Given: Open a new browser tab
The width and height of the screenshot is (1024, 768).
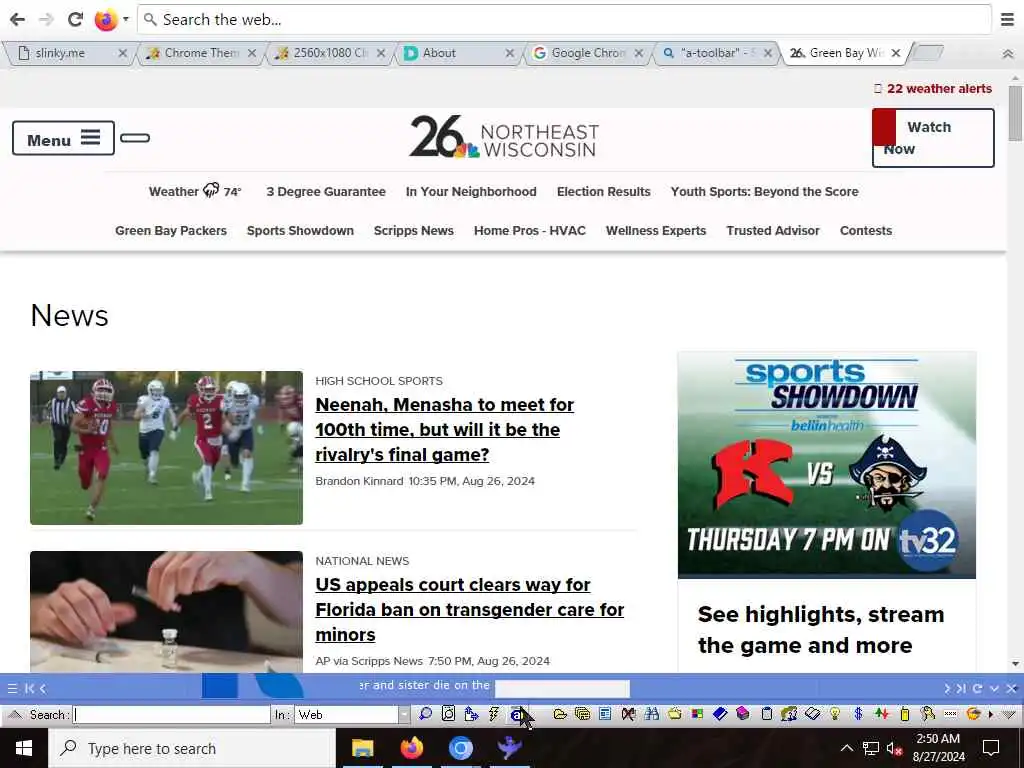Looking at the screenshot, I should point(927,53).
